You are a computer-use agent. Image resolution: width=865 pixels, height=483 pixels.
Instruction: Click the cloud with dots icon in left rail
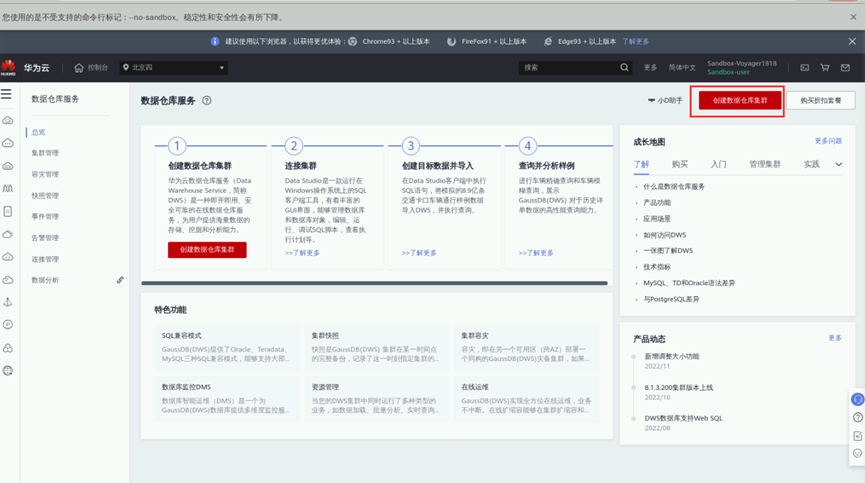8,143
